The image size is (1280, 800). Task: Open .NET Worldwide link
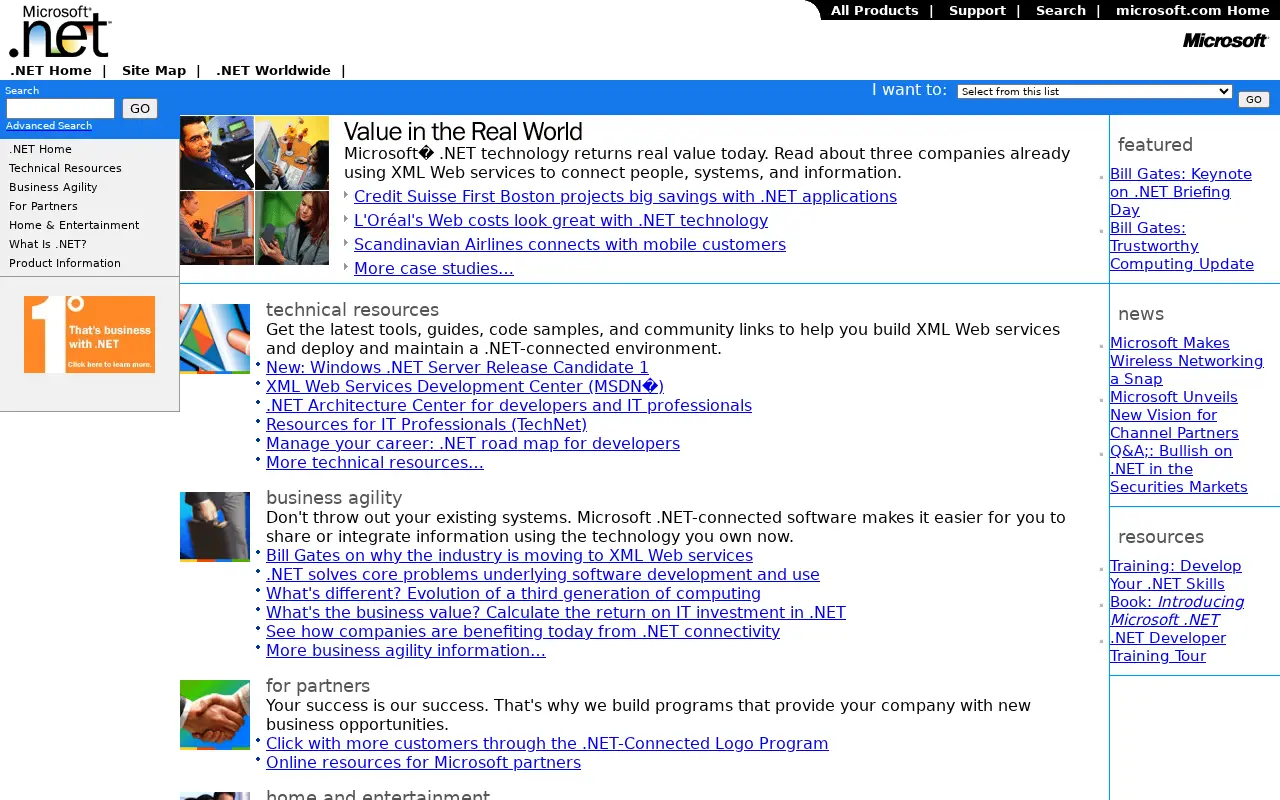pyautogui.click(x=273, y=70)
